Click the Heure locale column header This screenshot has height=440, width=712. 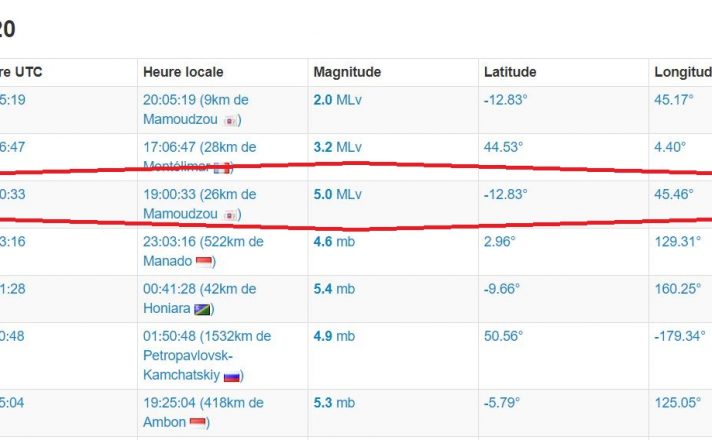[183, 72]
